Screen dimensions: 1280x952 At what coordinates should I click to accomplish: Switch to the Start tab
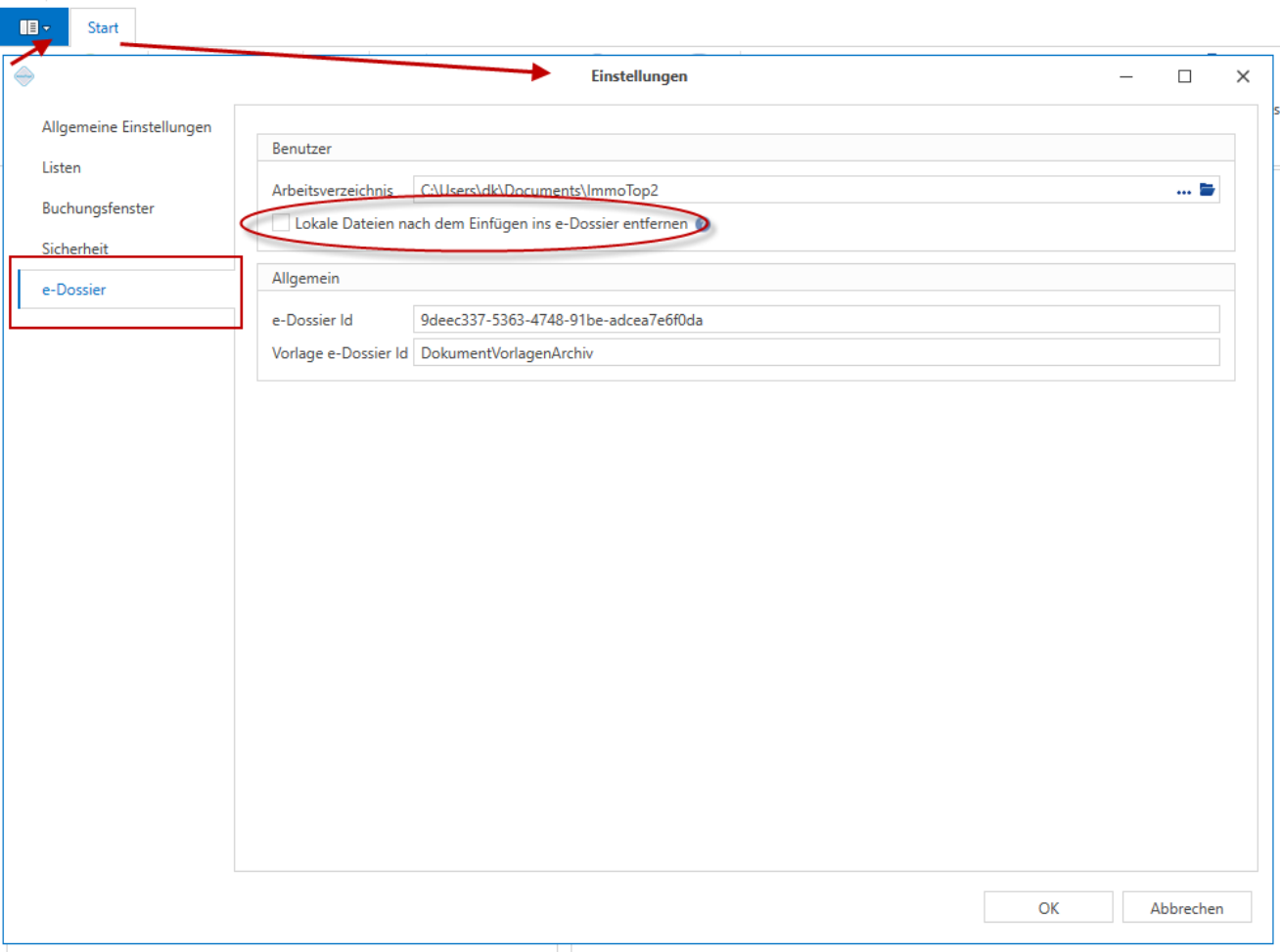click(103, 27)
